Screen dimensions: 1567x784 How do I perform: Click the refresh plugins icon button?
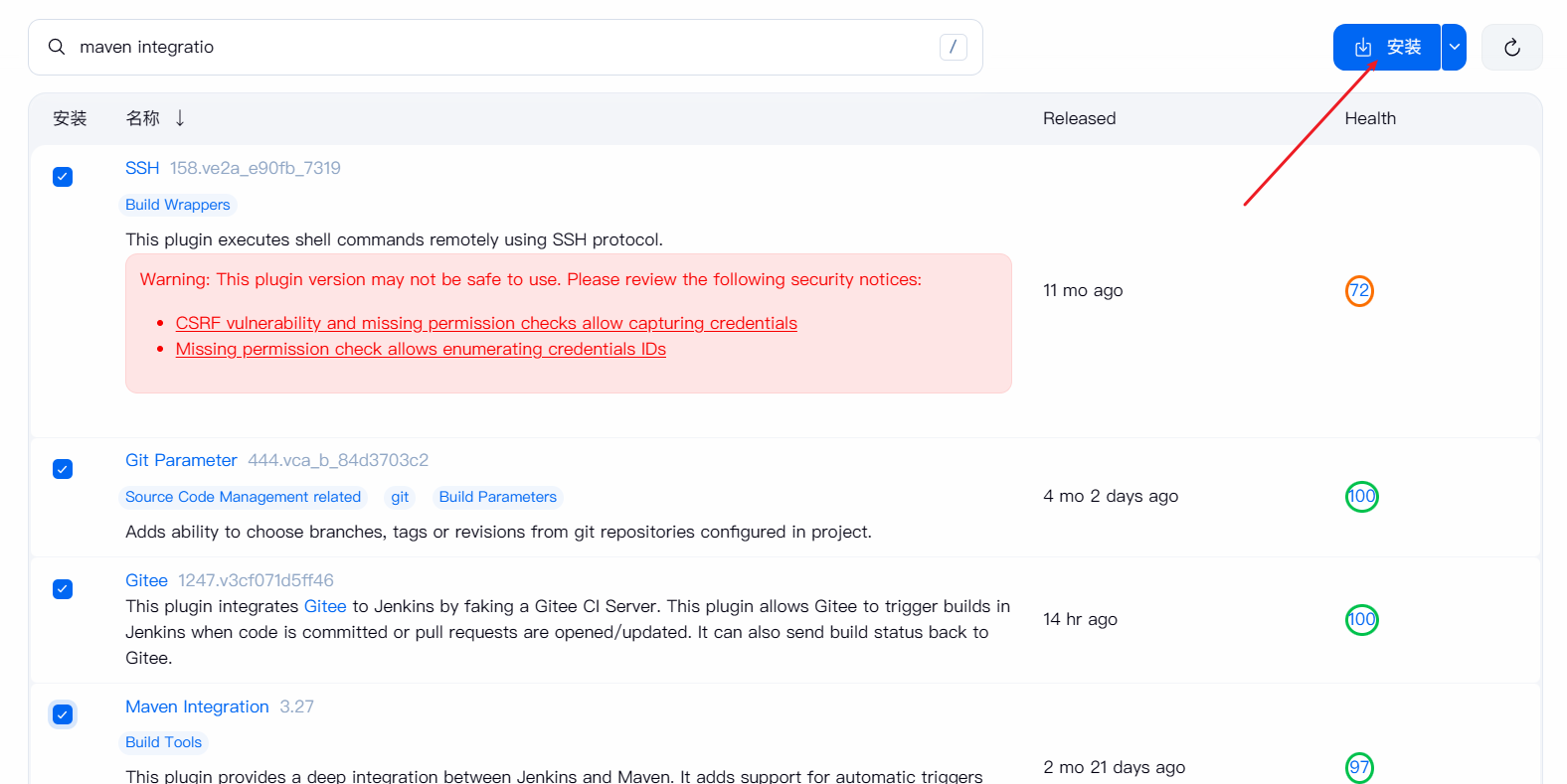(1511, 48)
